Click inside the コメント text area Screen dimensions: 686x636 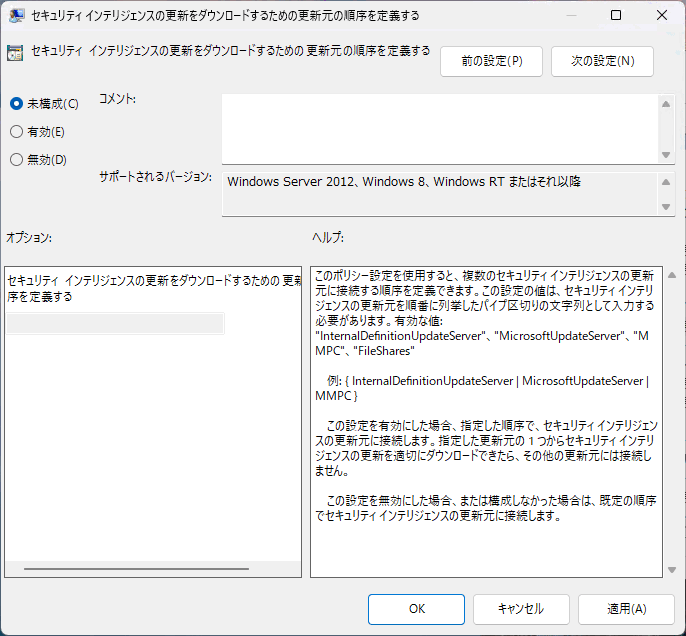(x=440, y=127)
